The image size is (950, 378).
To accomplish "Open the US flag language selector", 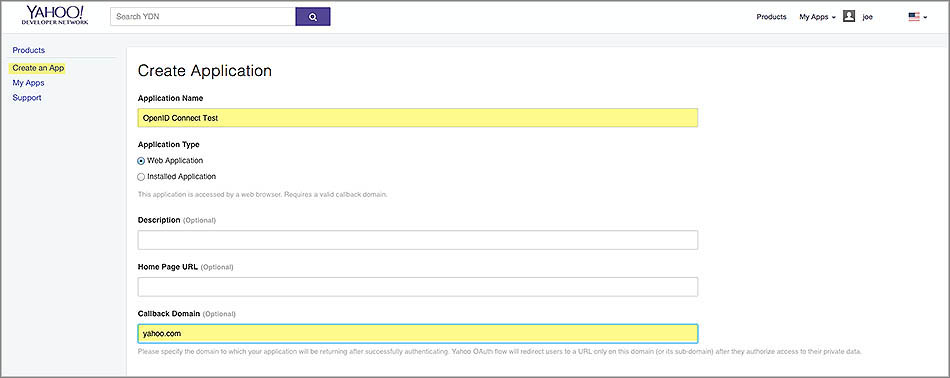I will [x=917, y=17].
